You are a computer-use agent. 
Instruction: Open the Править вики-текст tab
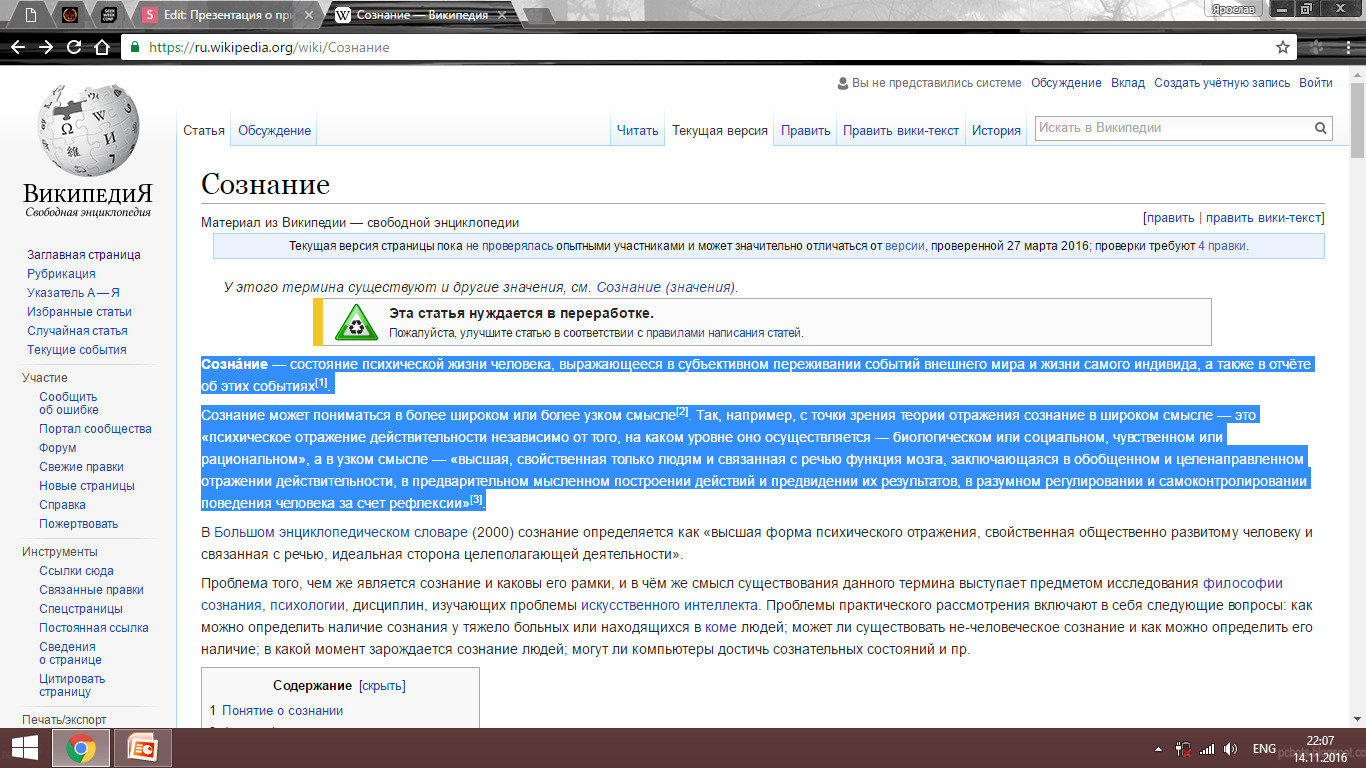pos(901,130)
